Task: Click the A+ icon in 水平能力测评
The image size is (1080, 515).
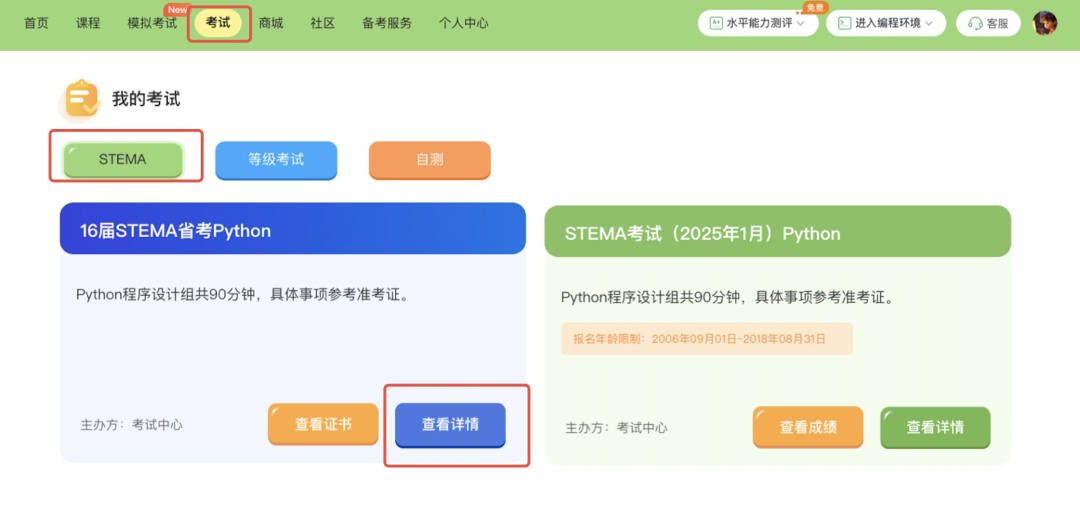Action: point(716,23)
